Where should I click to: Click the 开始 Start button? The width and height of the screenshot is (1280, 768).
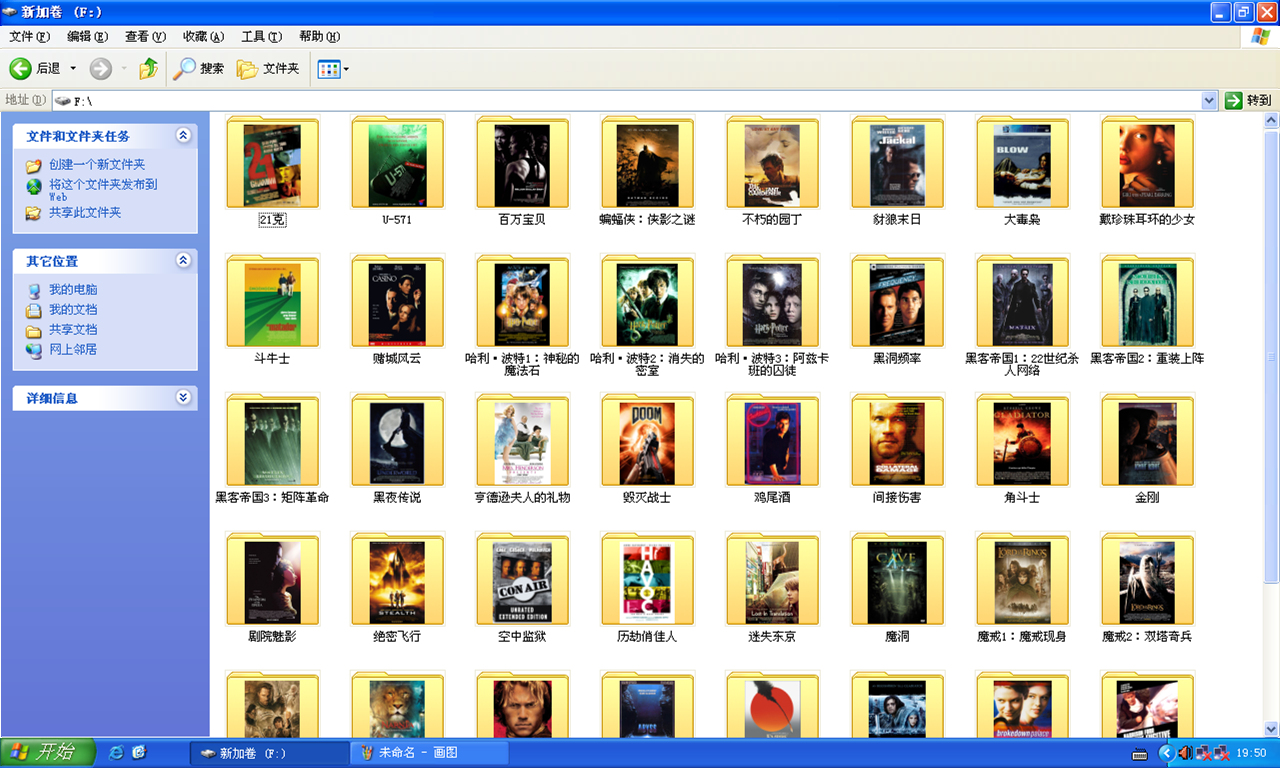[48, 753]
